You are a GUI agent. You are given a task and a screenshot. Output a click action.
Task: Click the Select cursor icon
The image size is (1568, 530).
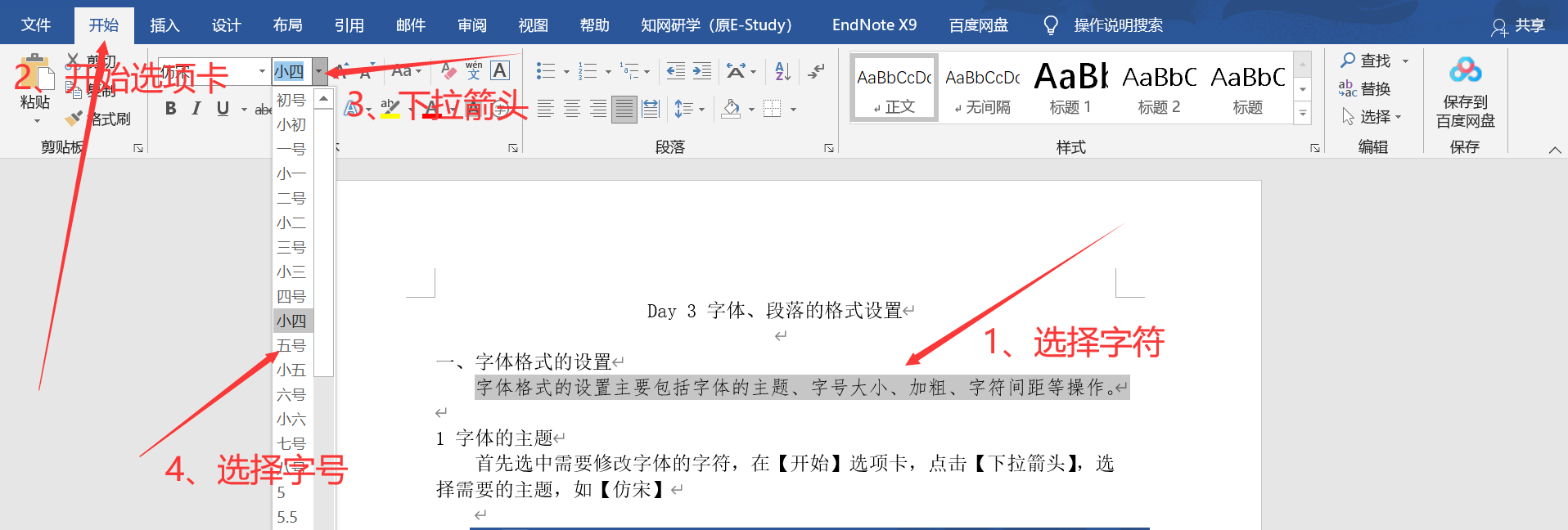pos(1348,117)
